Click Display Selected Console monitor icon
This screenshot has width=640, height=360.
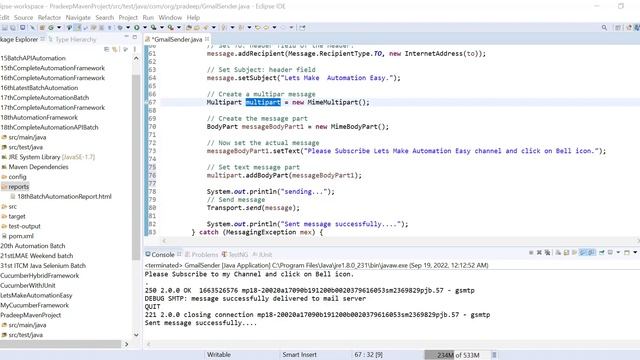(610, 253)
